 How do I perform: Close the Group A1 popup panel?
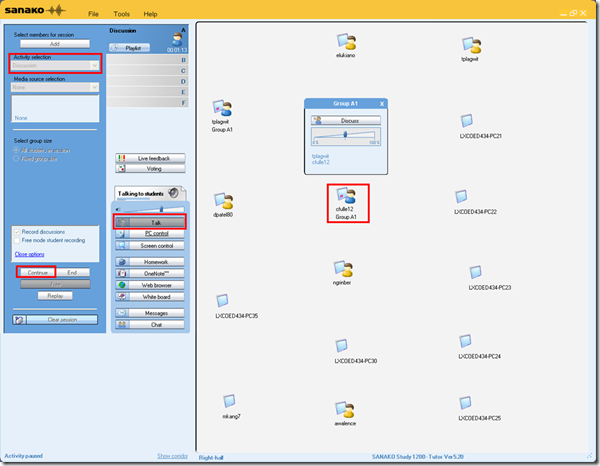point(382,103)
